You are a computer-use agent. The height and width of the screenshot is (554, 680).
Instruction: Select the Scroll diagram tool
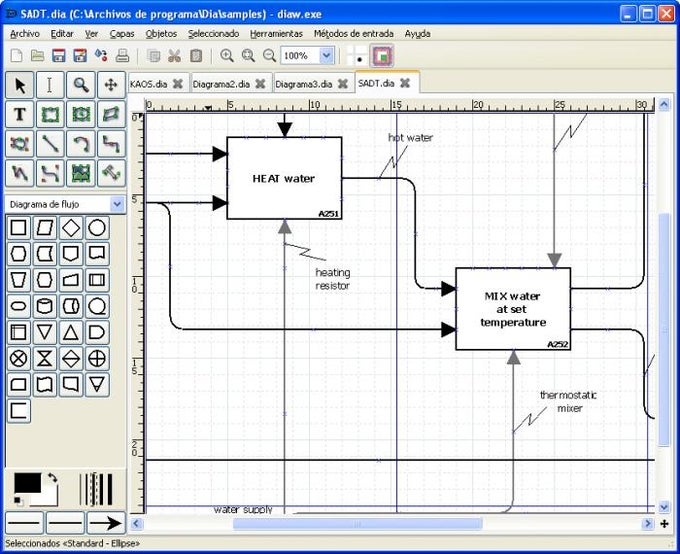pyautogui.click(x=111, y=85)
